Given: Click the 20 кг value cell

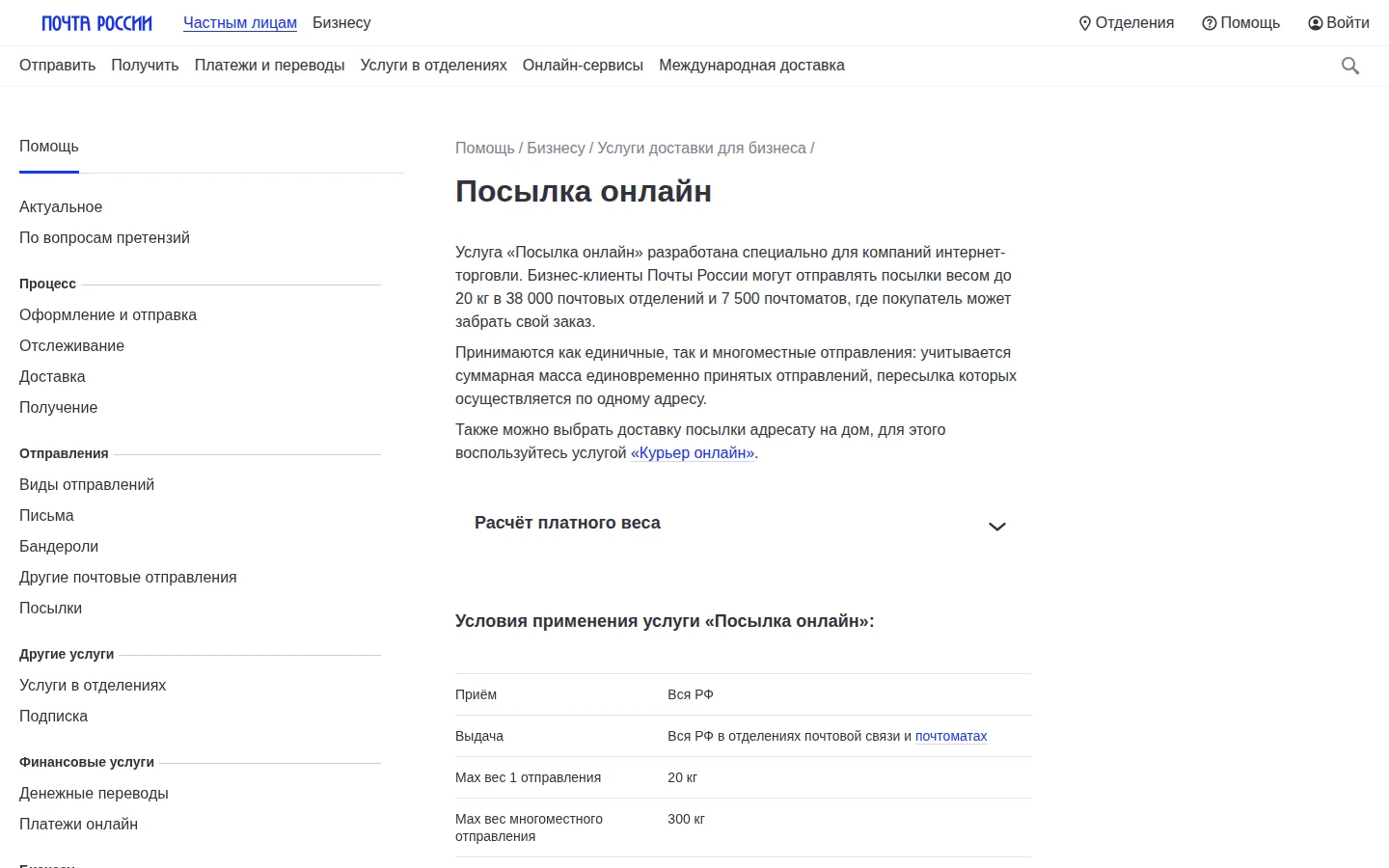Looking at the screenshot, I should (682, 777).
